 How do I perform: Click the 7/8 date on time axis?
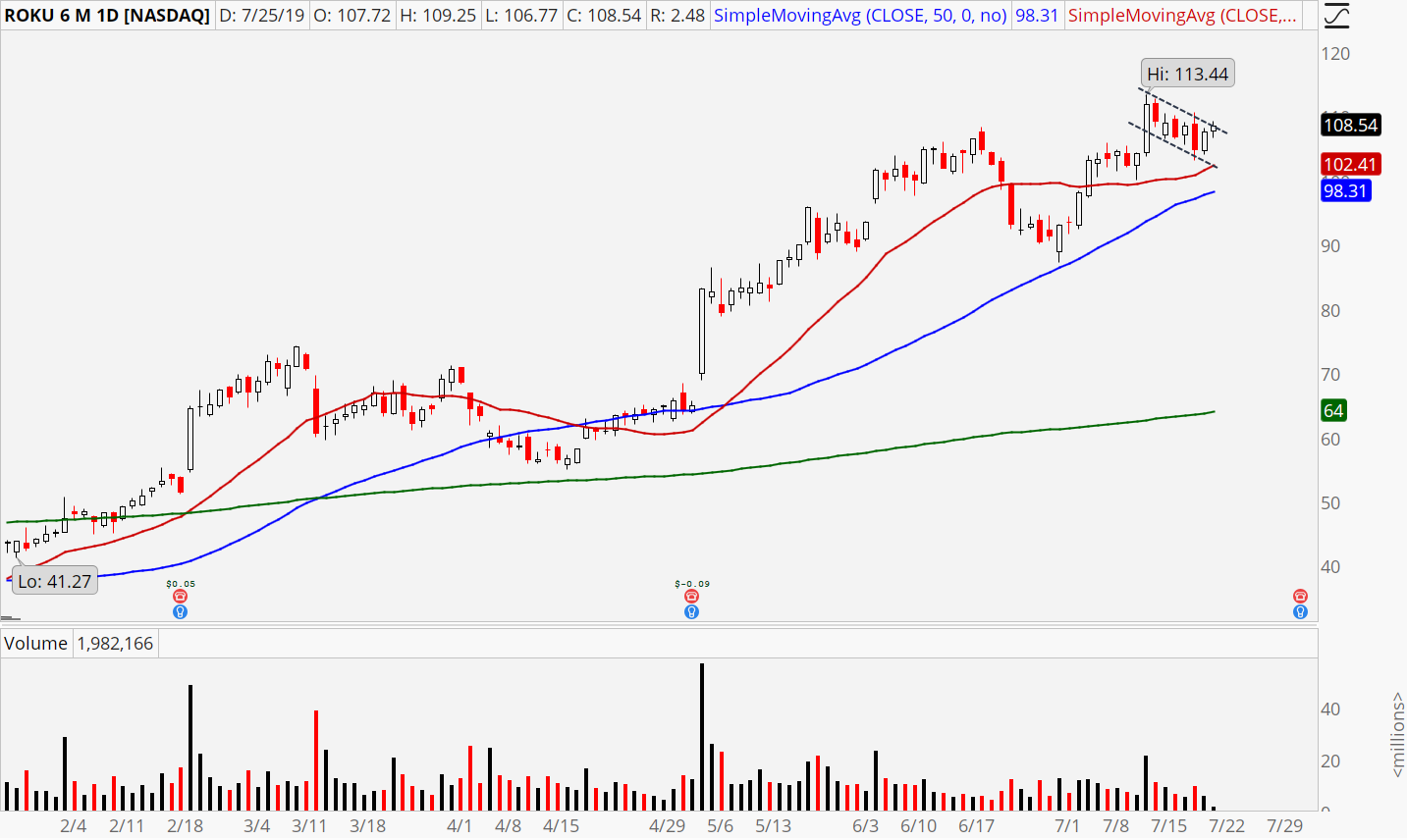click(x=1116, y=826)
